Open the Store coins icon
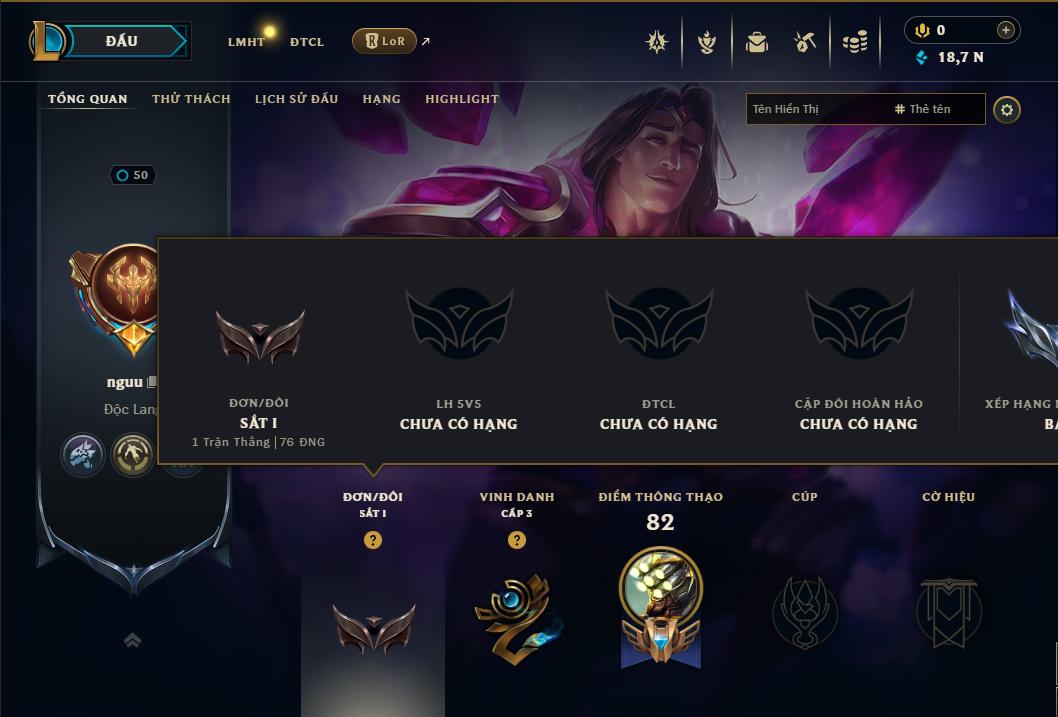 [855, 42]
